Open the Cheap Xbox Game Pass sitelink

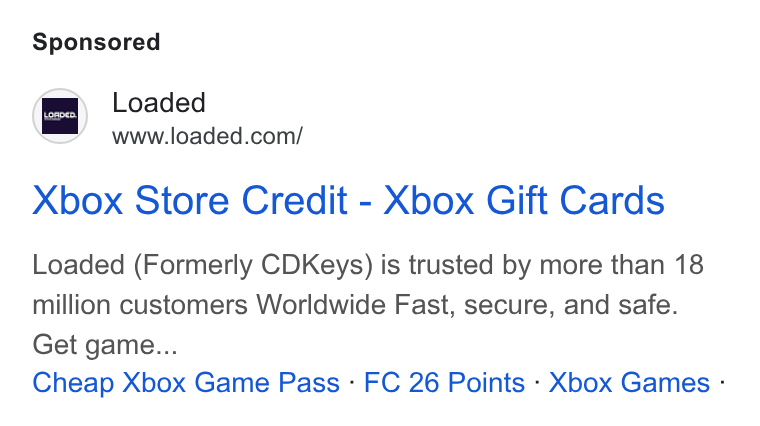[186, 383]
